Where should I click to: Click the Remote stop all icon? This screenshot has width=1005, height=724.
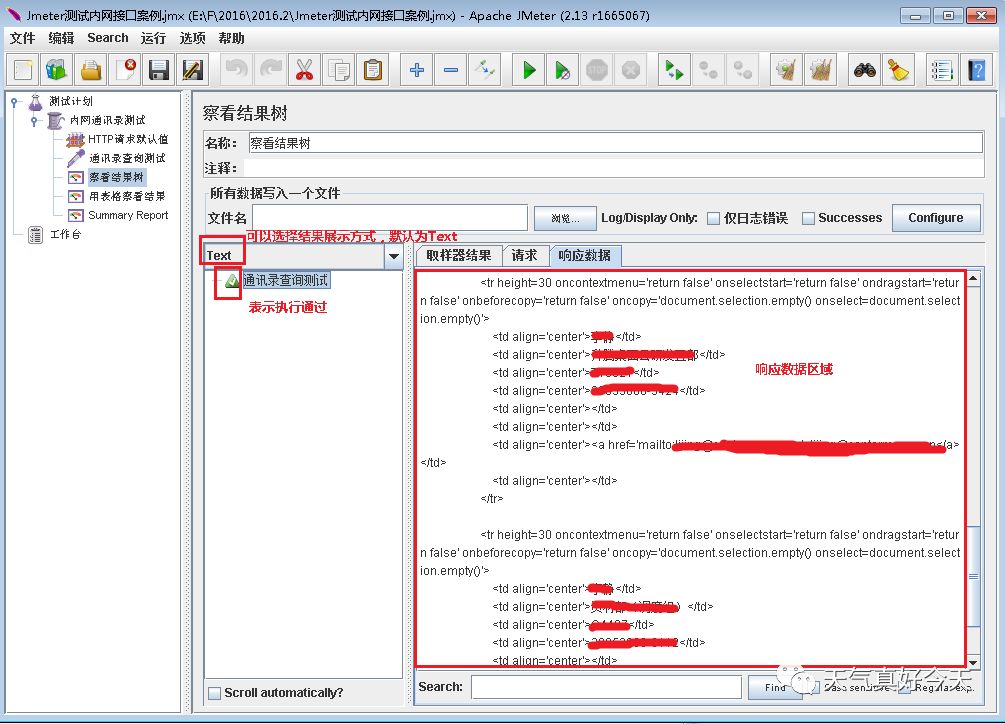point(708,70)
